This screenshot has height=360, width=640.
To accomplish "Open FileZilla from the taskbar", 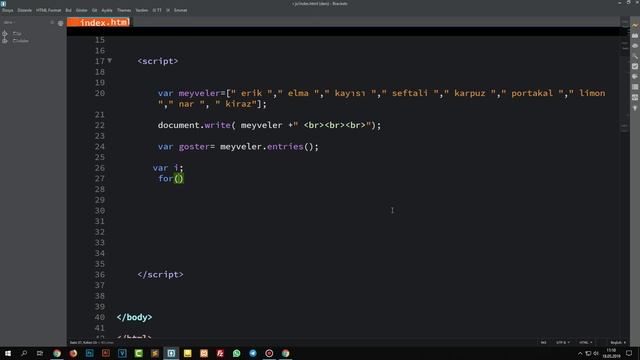I will click(220, 353).
